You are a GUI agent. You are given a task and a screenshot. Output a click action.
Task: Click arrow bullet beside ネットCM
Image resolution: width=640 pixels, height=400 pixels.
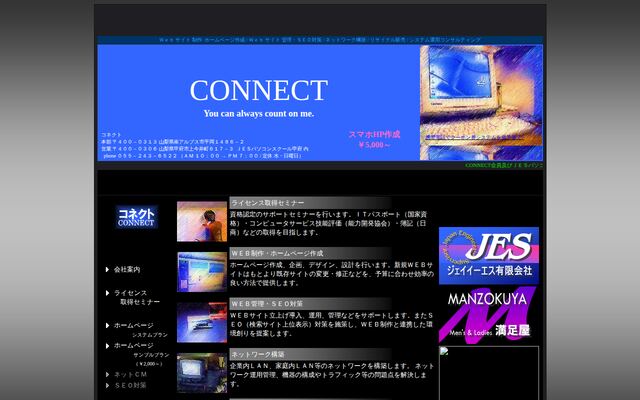(107, 374)
